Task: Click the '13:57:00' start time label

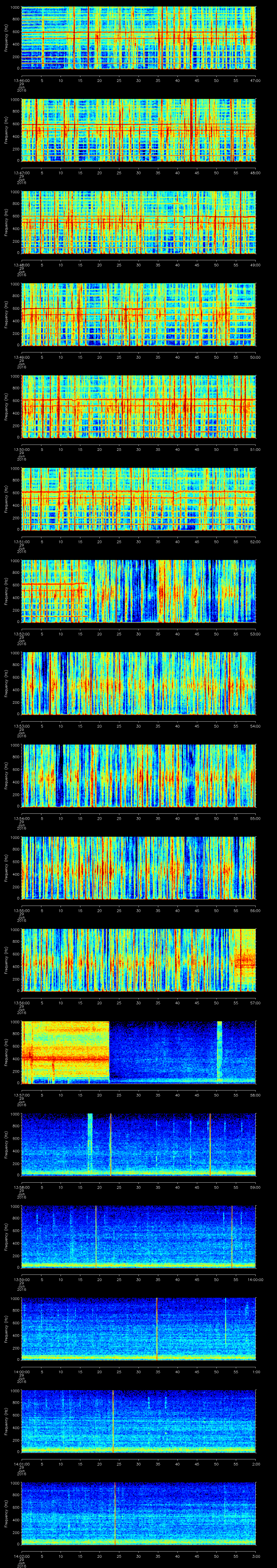Action: click(x=21, y=1095)
